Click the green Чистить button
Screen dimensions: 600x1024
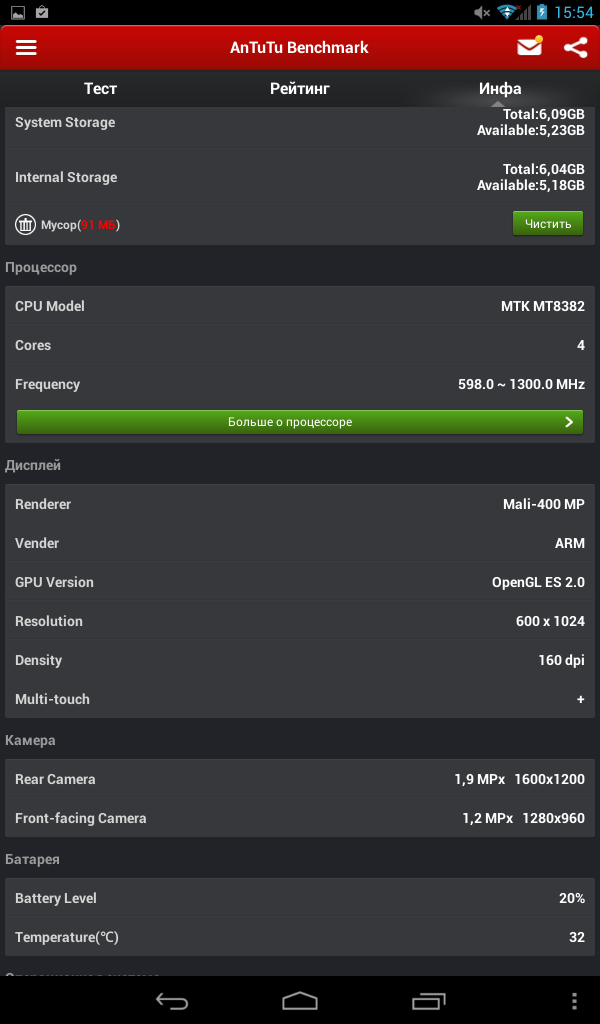pos(548,224)
